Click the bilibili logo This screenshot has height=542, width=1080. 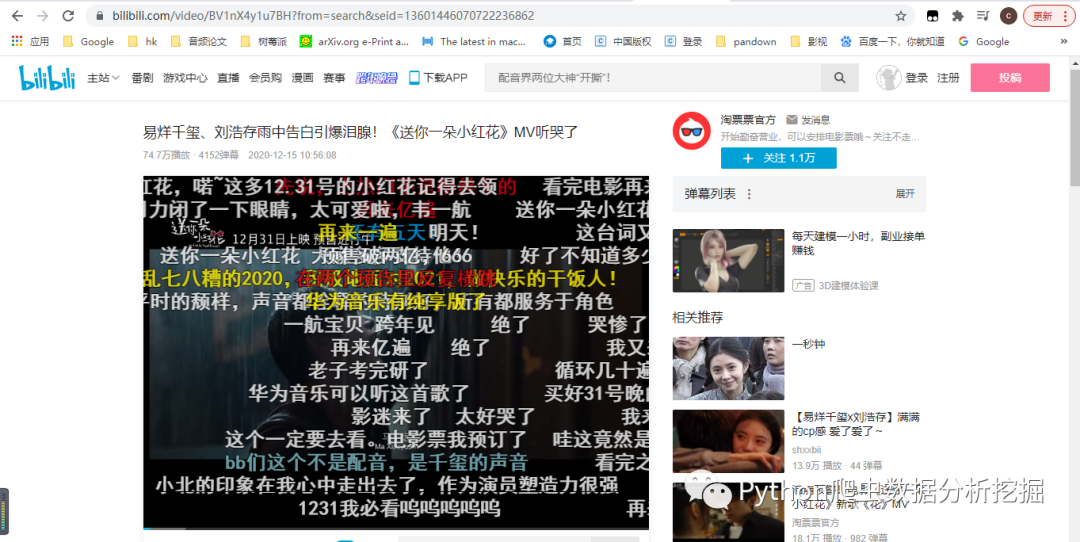tap(47, 78)
